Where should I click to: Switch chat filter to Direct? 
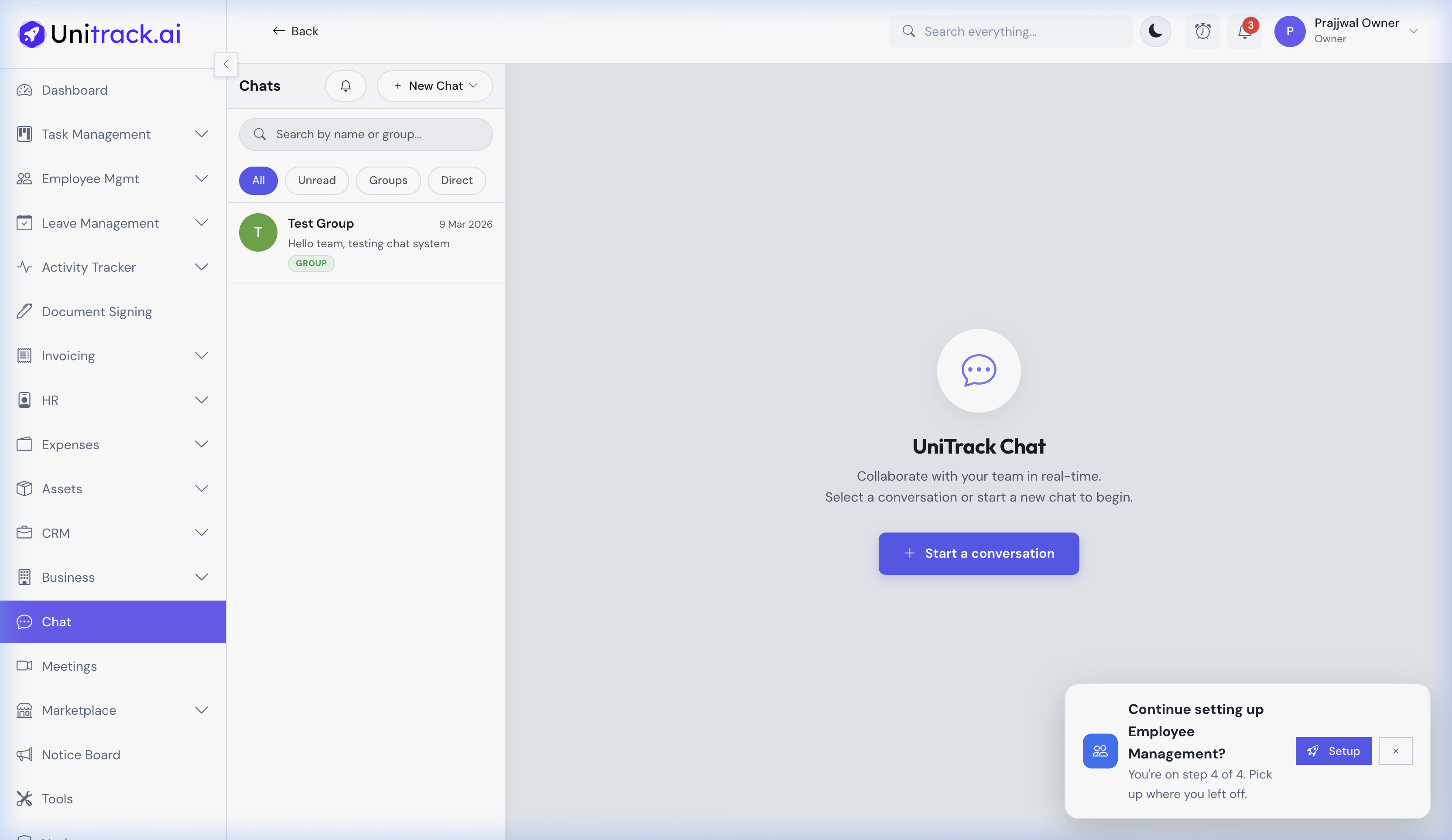456,180
